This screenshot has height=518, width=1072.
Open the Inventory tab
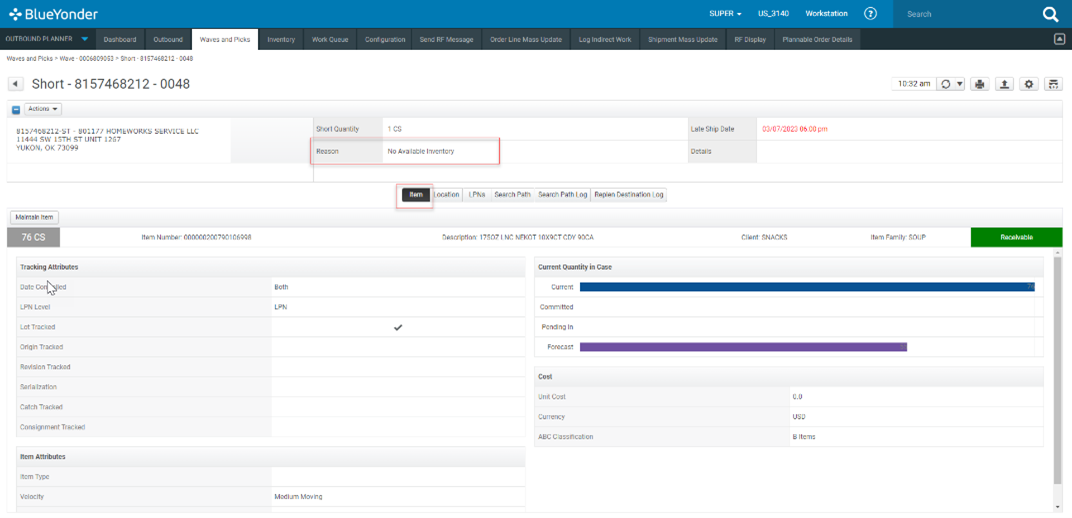[x=281, y=40]
